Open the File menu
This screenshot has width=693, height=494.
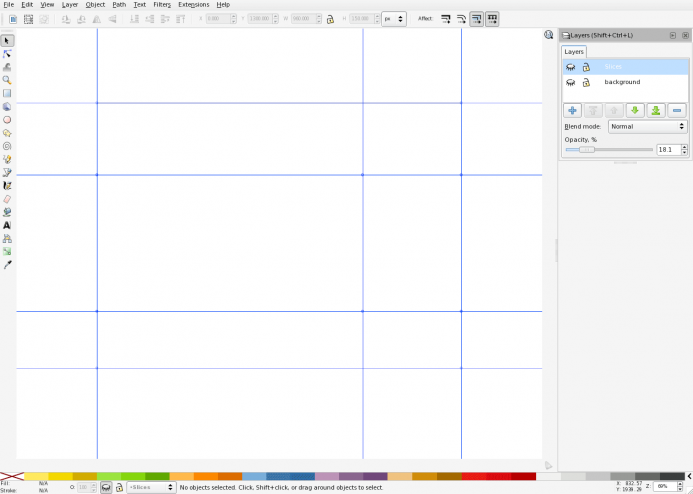coord(8,4)
